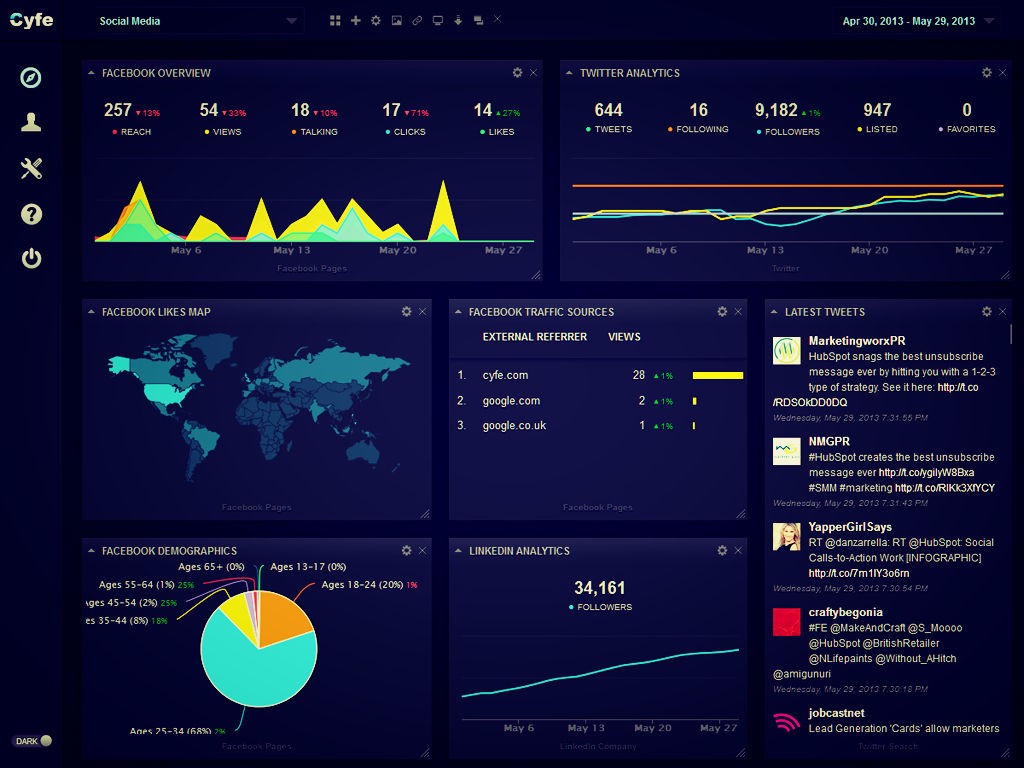The image size is (1024, 768).
Task: Click the VIEWS column header in Traffic Sources
Action: [624, 337]
